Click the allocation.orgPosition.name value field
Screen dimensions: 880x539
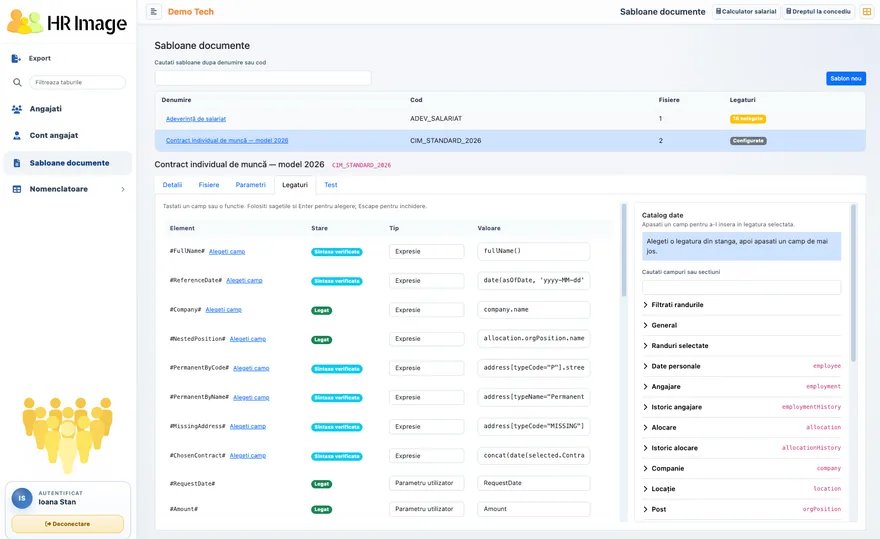(534, 339)
